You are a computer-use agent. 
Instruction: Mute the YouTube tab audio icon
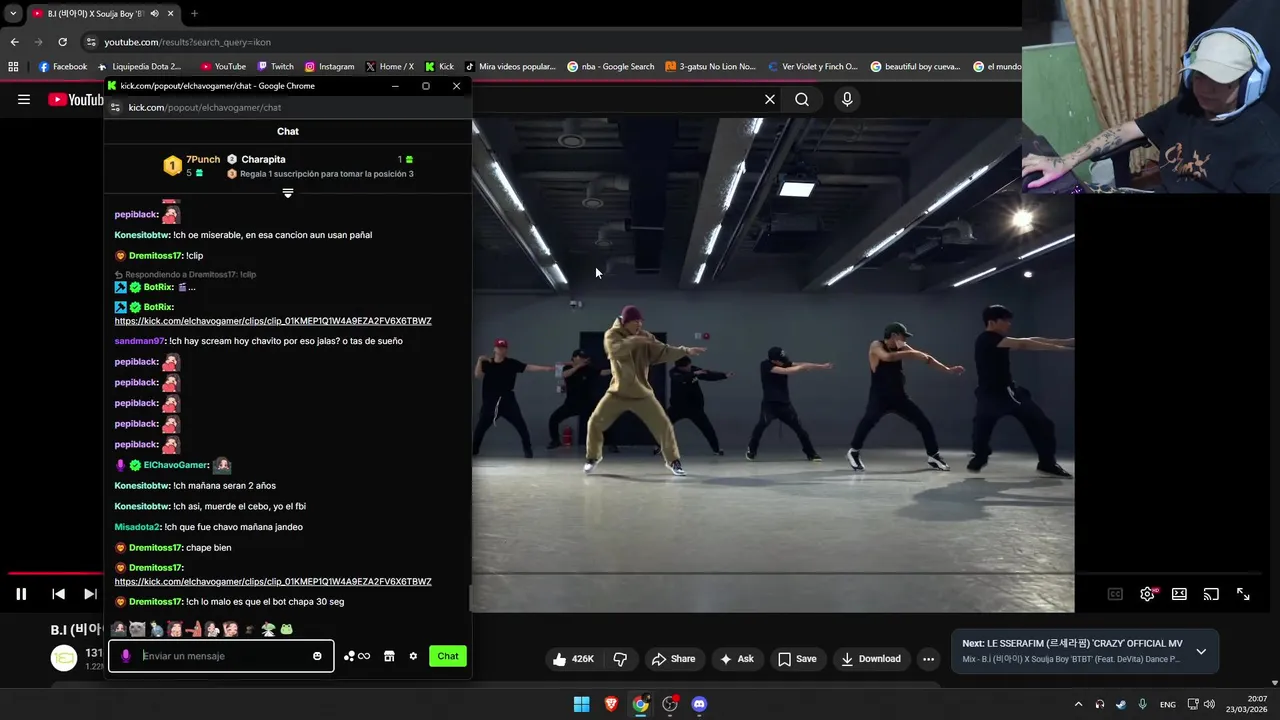(153, 14)
